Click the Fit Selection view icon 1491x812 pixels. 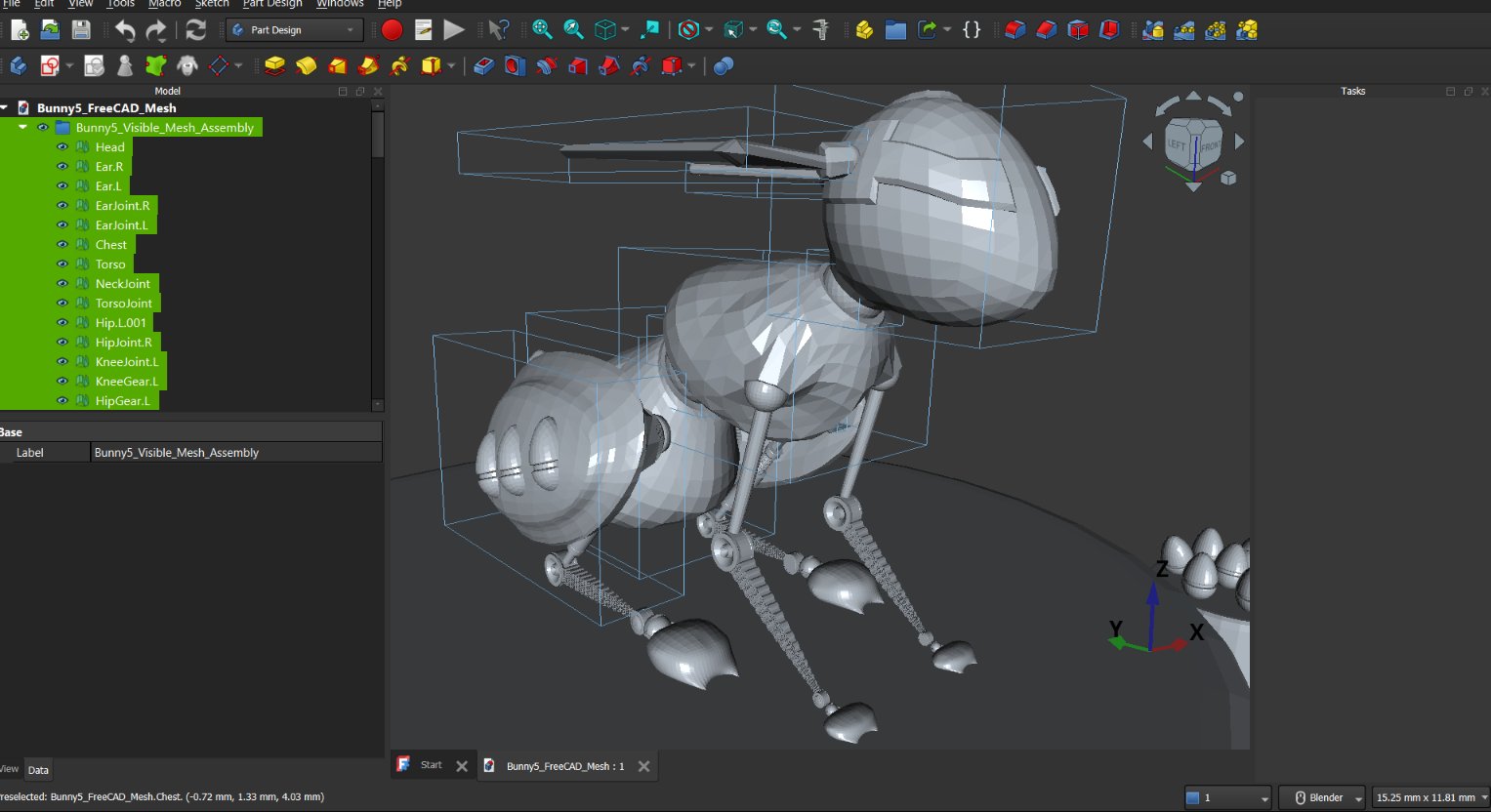point(573,30)
